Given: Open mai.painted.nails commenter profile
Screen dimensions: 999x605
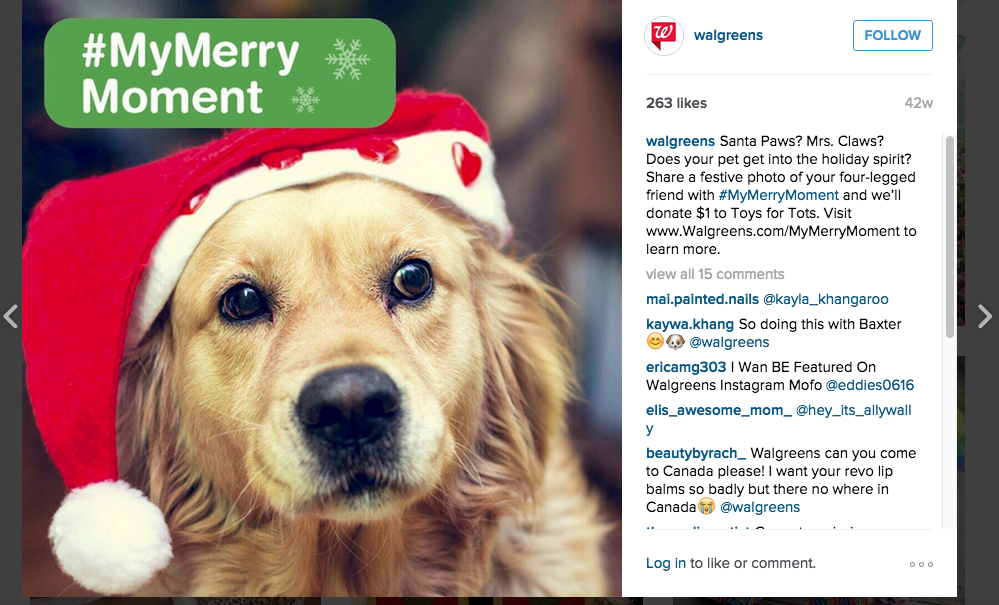Looking at the screenshot, I should pos(702,299).
